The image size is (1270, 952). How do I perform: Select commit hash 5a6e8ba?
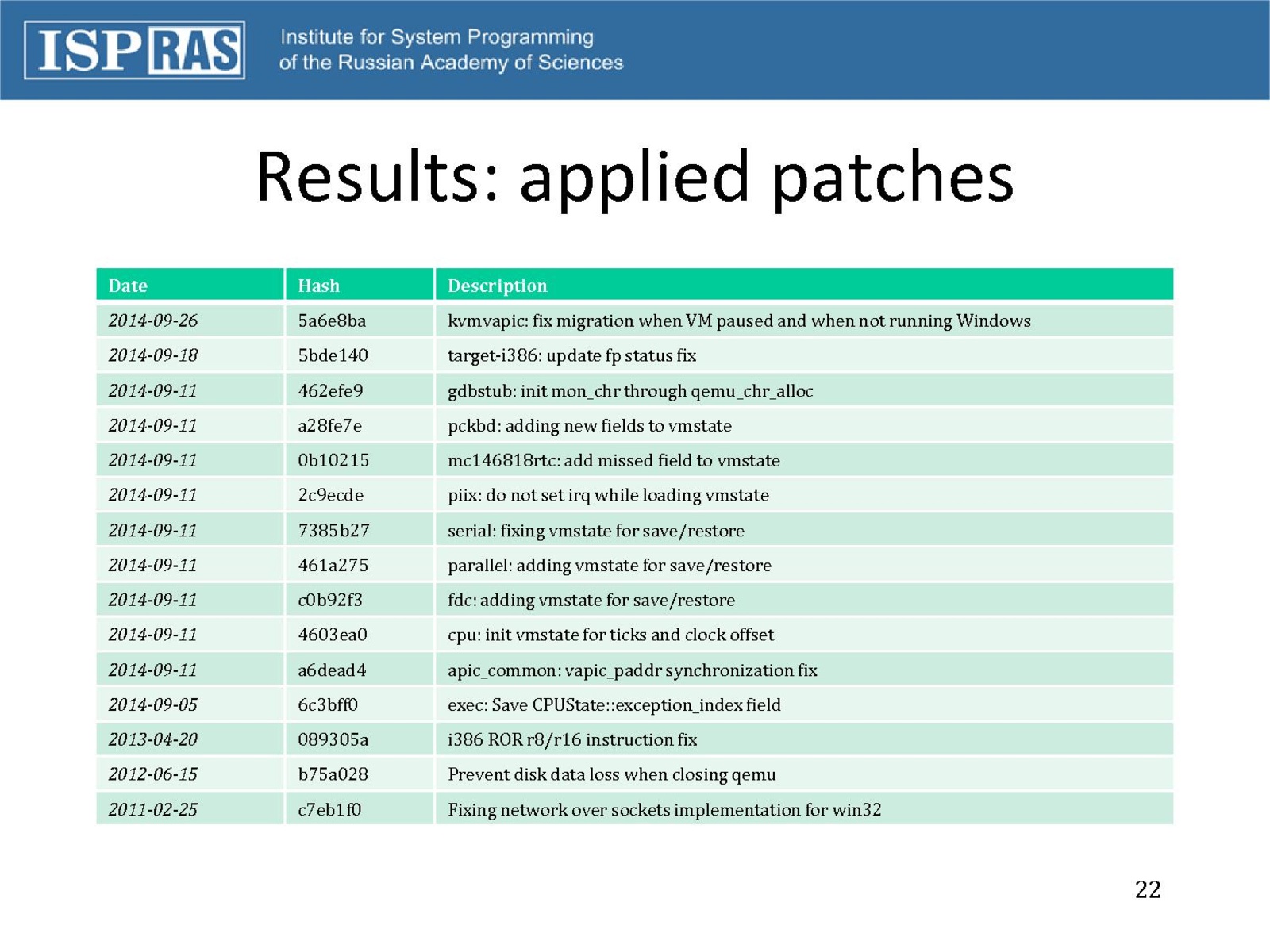point(332,321)
